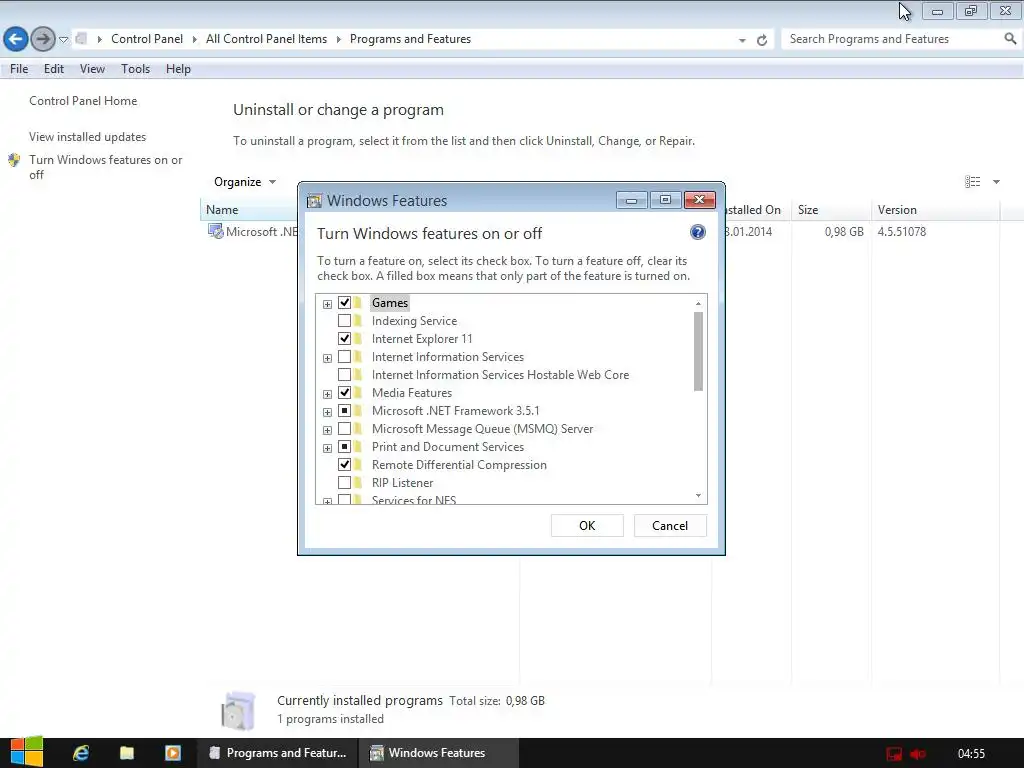Click the red network tray icon

894,754
